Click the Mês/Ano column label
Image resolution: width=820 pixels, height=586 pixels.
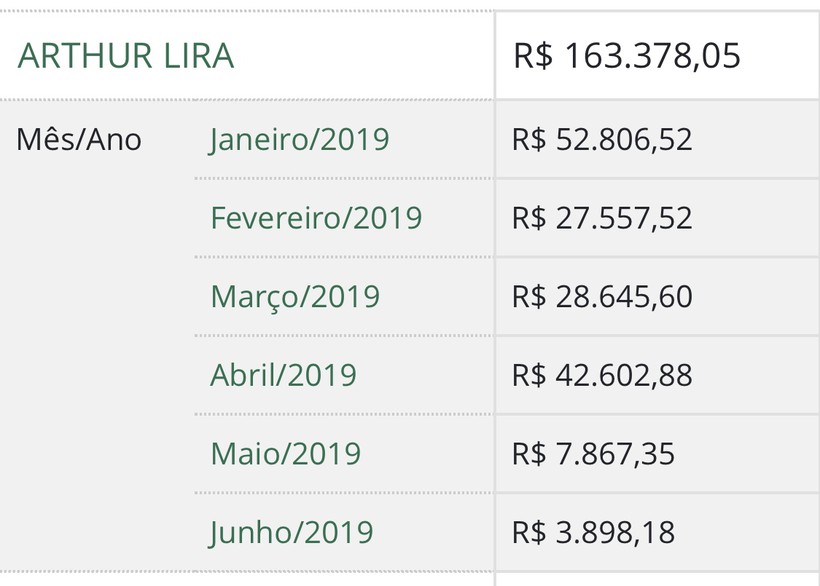pyautogui.click(x=79, y=140)
